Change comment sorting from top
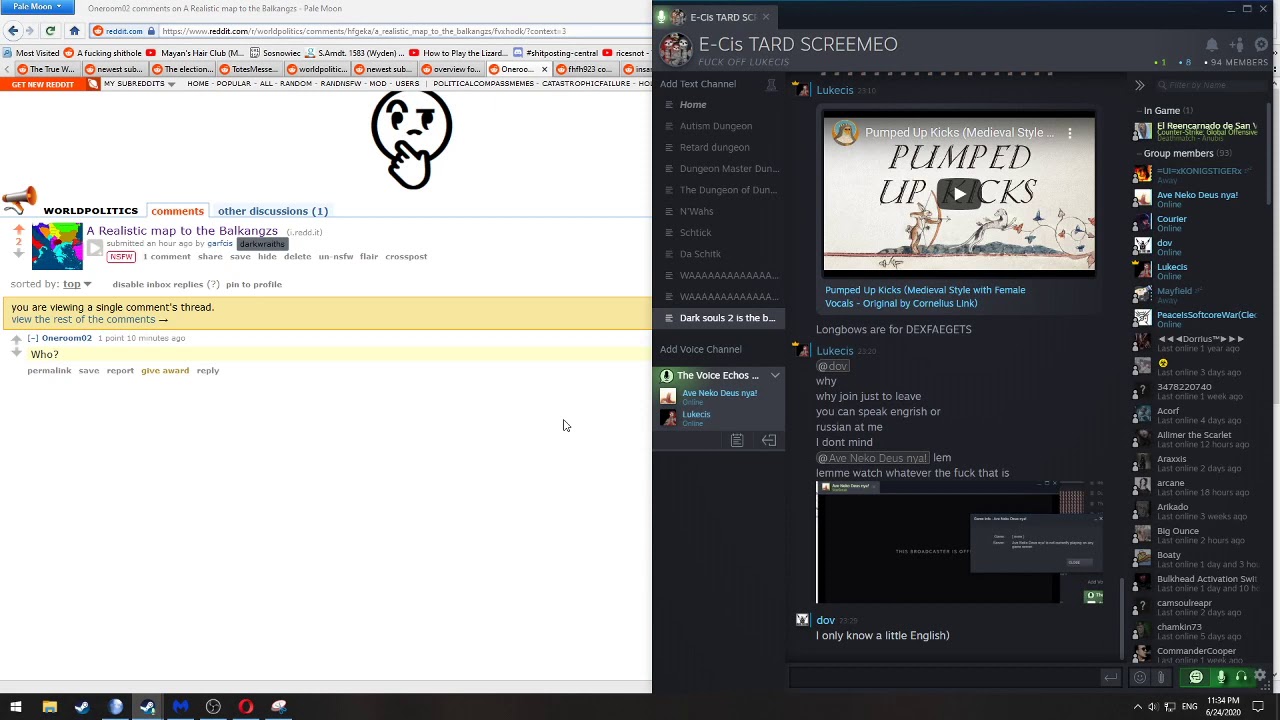1280x720 pixels. coord(77,284)
